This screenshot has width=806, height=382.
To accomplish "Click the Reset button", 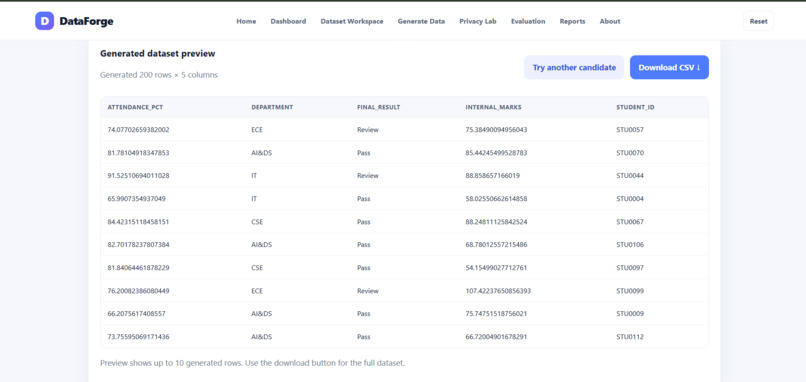I will [x=758, y=21].
